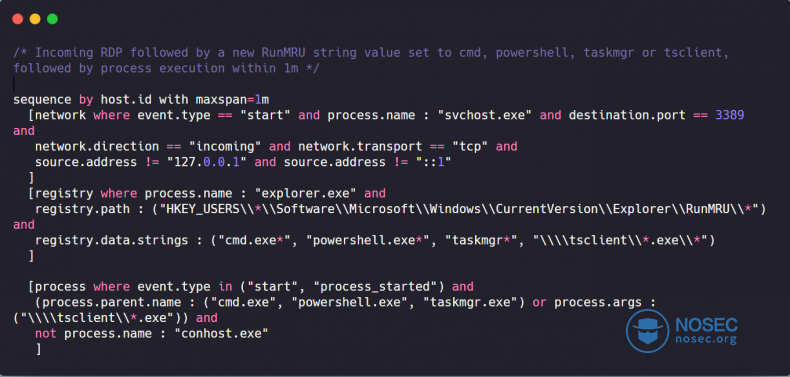Click the HKEY_USERS registry path string
790x377 pixels.
[459, 209]
